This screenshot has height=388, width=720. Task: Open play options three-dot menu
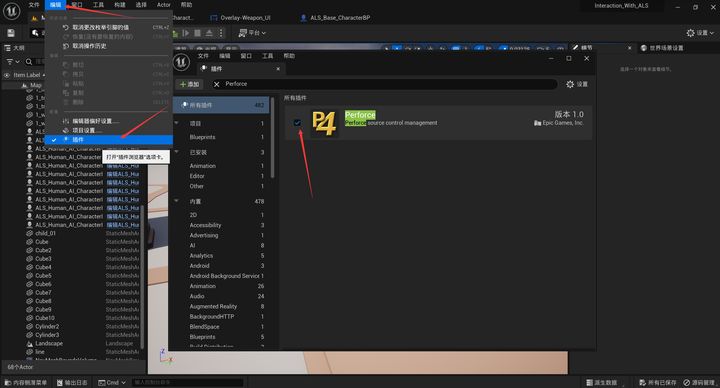pyautogui.click(x=221, y=33)
